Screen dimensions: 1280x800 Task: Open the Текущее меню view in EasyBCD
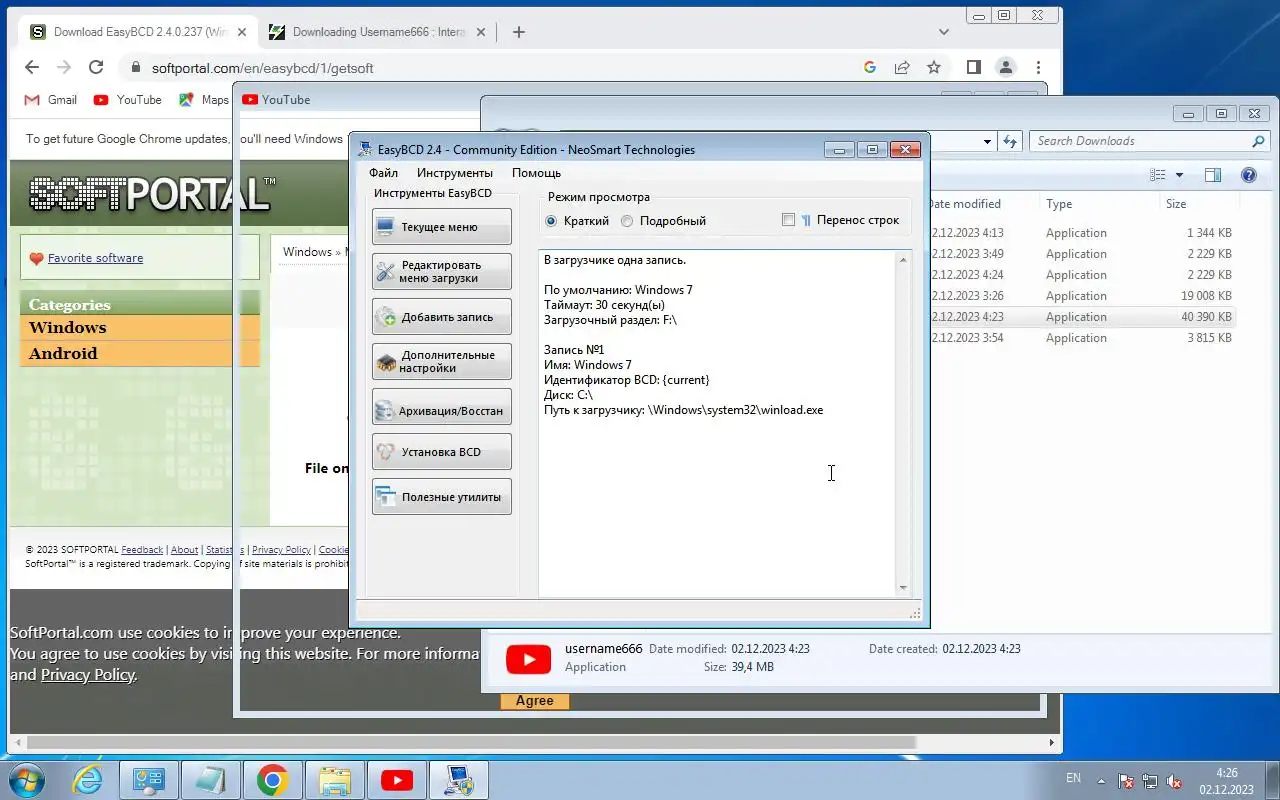441,227
